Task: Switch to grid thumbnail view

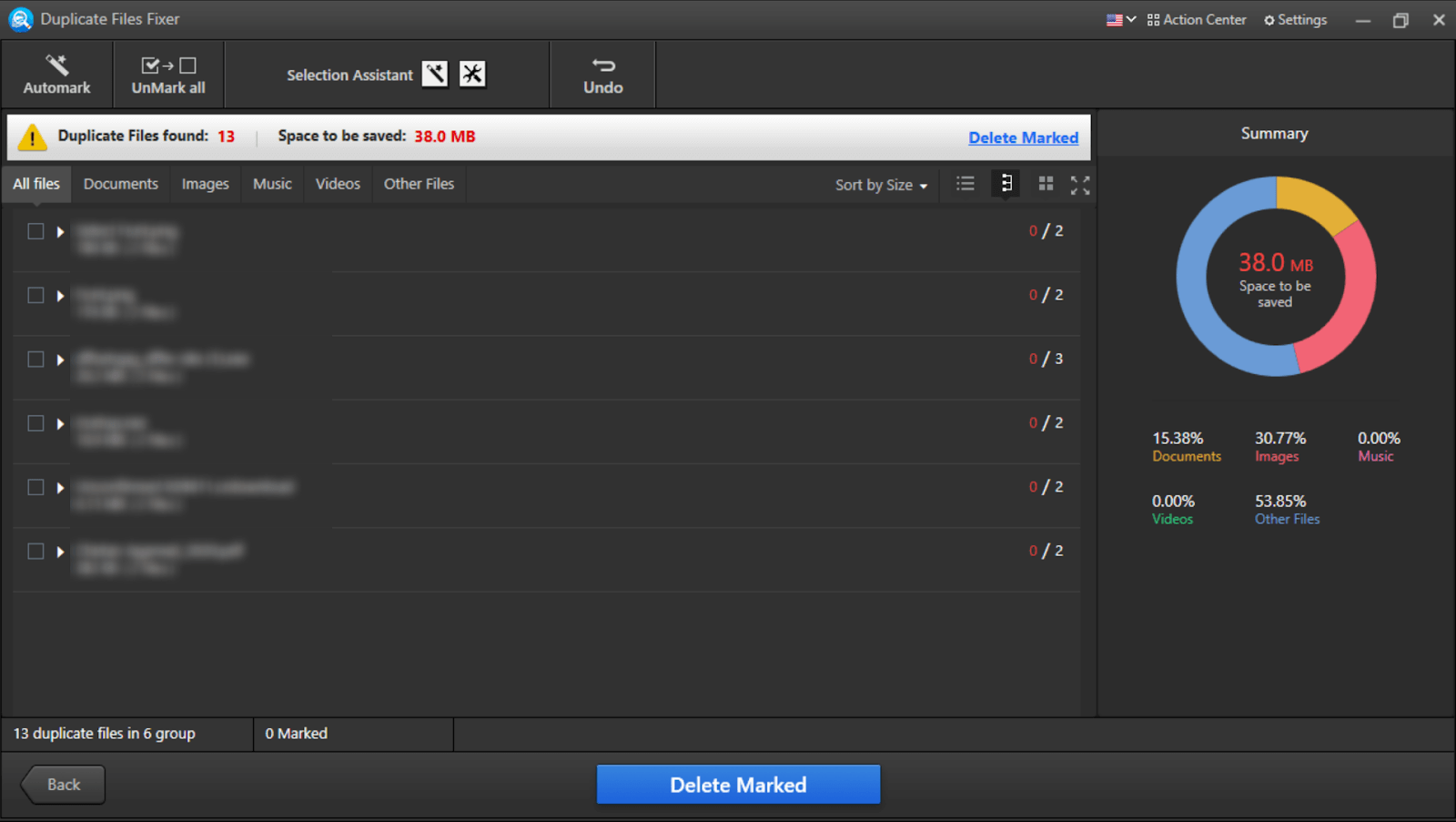Action: pyautogui.click(x=1046, y=184)
